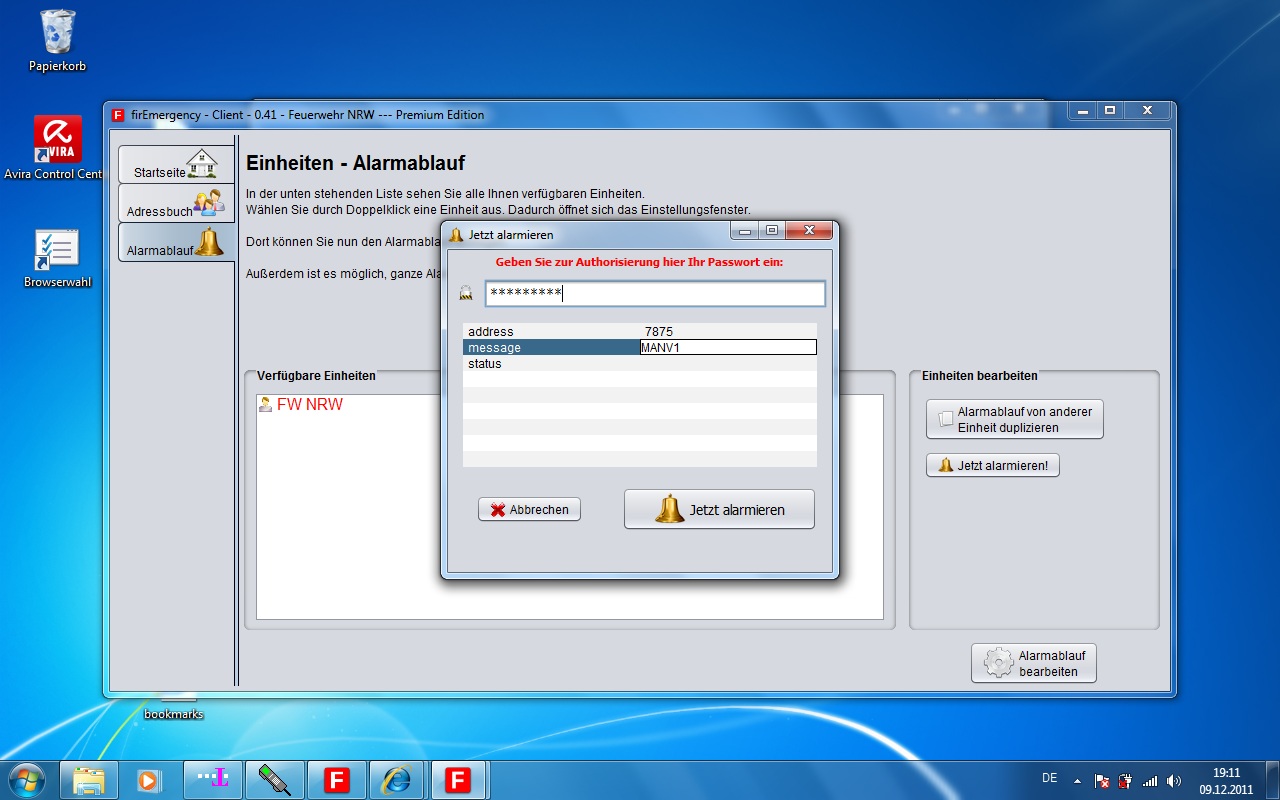Open Avira Control Center desktop icon
Image resolution: width=1280 pixels, height=800 pixels.
point(57,147)
